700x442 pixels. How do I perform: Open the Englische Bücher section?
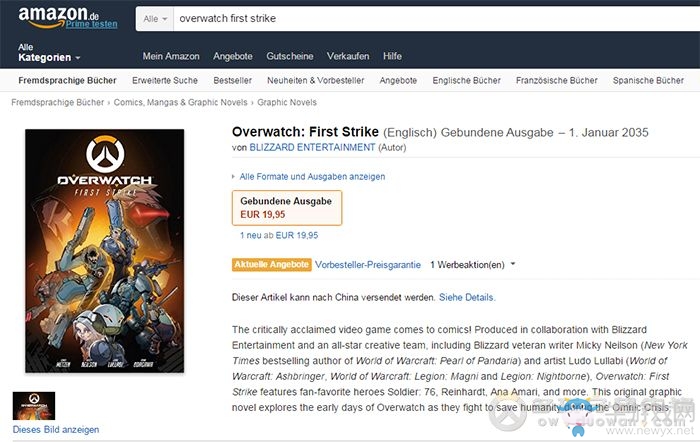point(467,80)
